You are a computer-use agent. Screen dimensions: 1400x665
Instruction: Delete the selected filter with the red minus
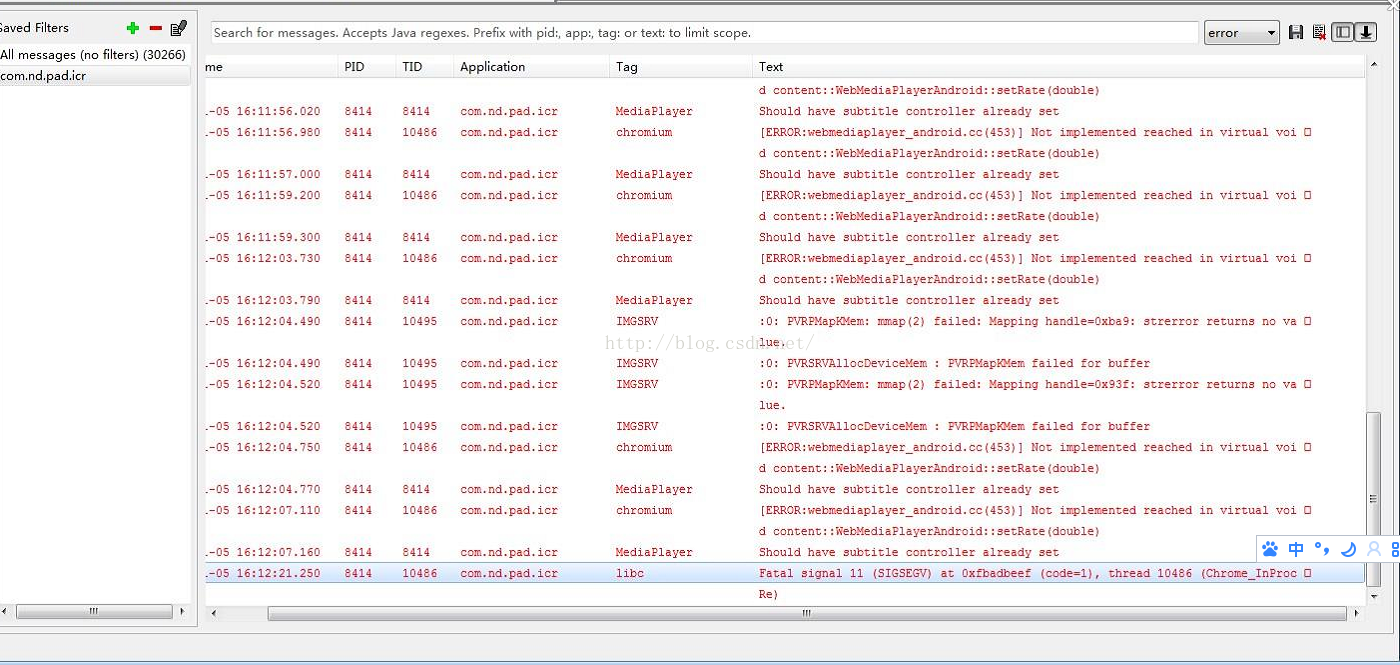point(155,28)
